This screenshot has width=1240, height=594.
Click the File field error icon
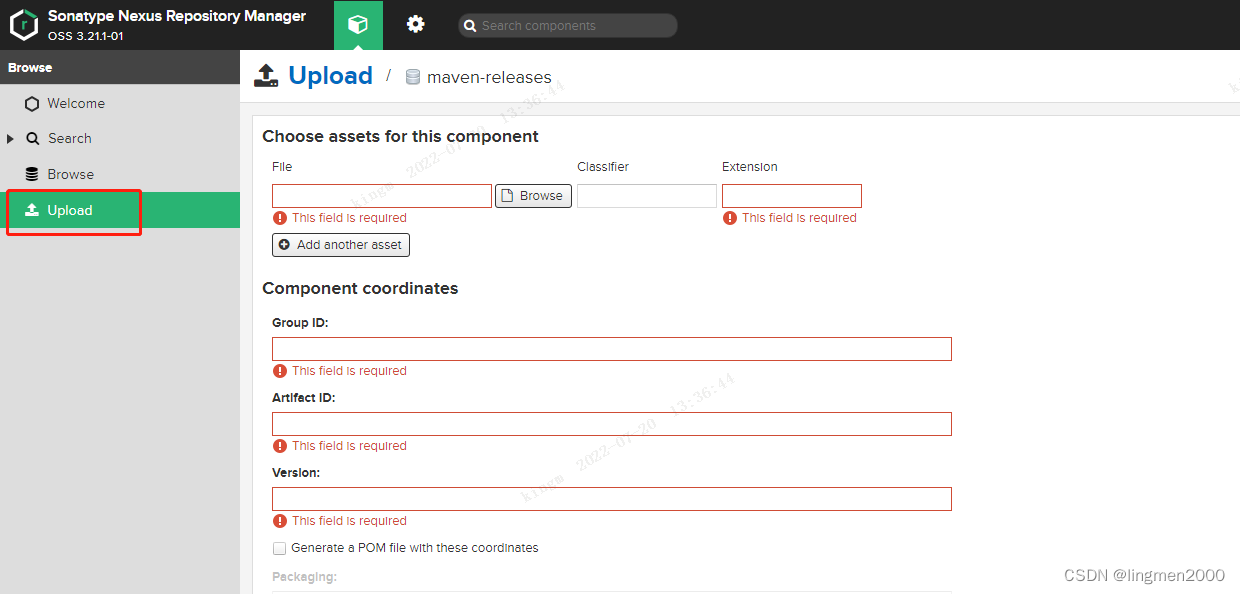[x=280, y=218]
